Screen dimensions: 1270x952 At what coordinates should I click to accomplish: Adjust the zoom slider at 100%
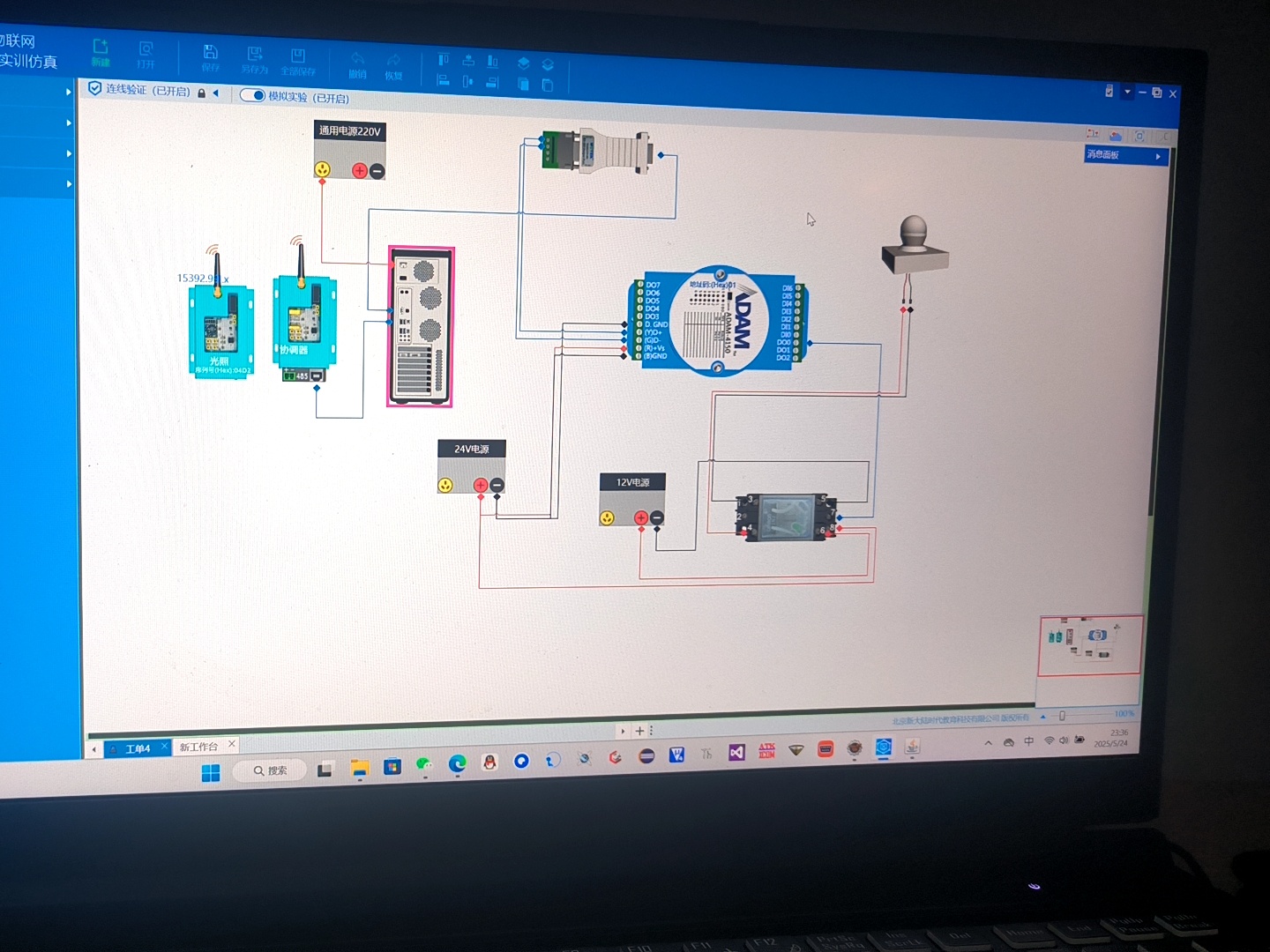pos(1062,716)
